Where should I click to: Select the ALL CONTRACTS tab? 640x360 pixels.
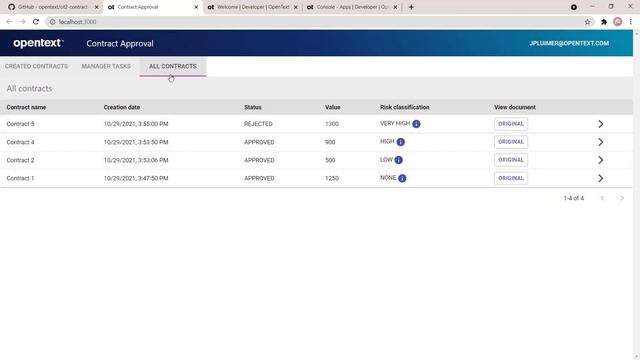coord(173,66)
